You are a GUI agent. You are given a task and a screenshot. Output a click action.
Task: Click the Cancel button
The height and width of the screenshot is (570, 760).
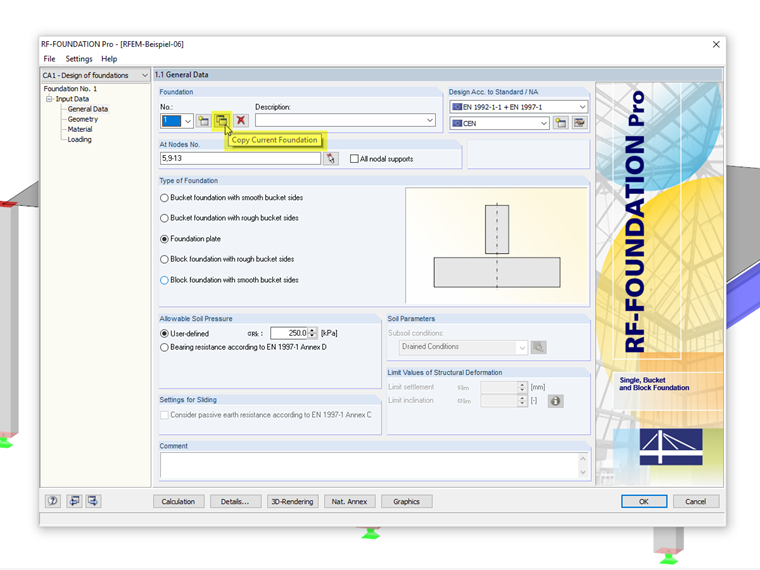696,501
